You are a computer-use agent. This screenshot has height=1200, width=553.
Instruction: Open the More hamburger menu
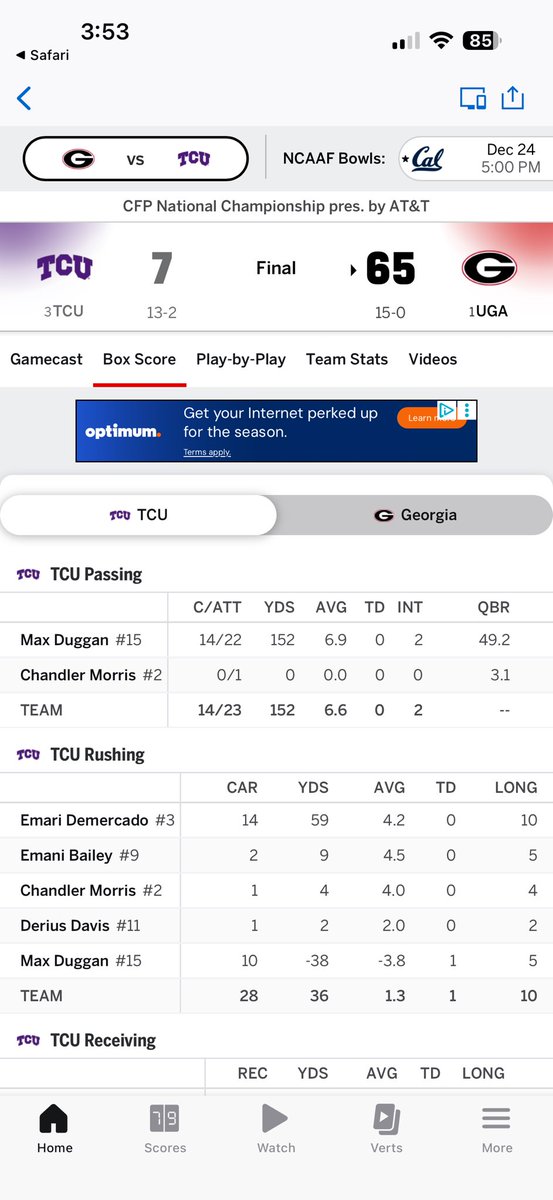coord(497,1129)
